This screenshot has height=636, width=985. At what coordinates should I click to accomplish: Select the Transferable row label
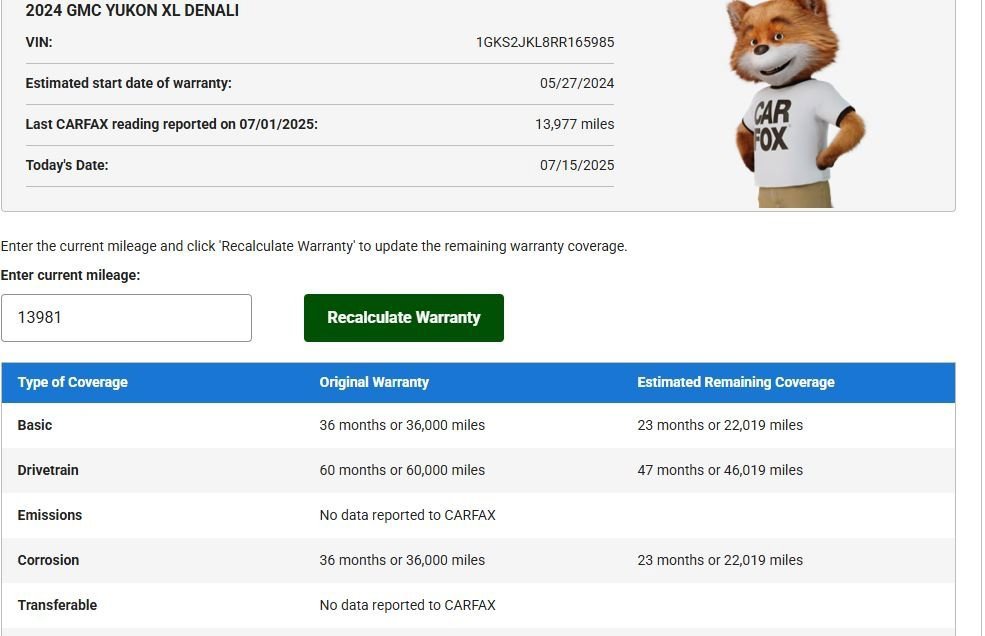point(57,605)
